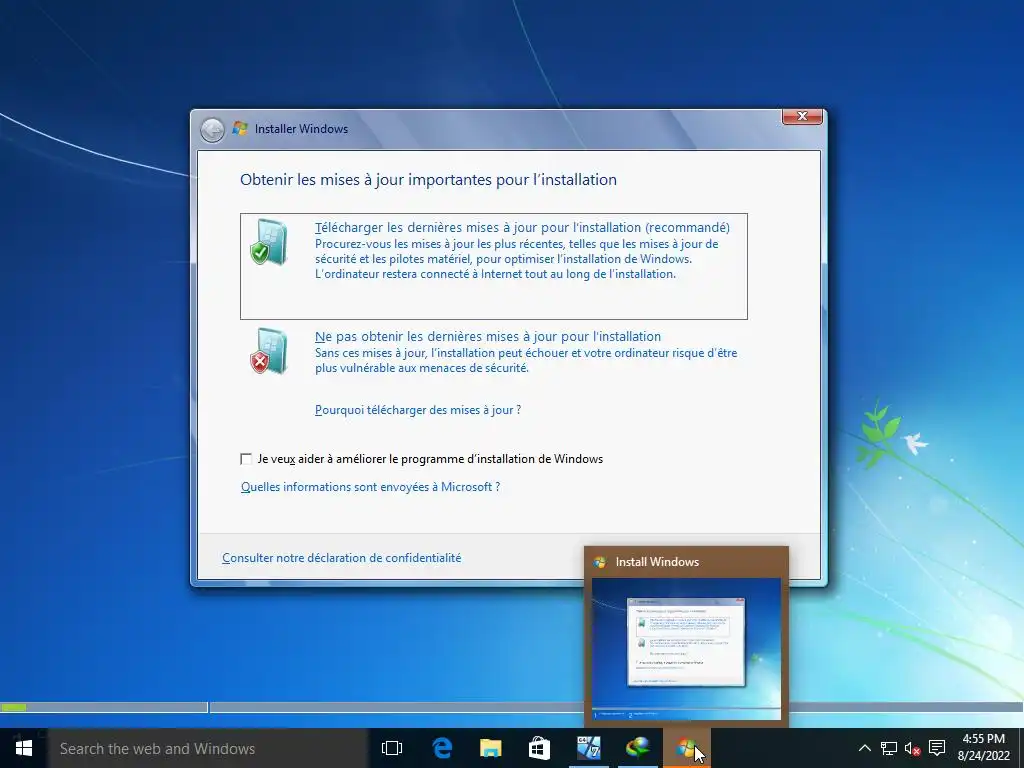Click the red shield no-updates icon

click(x=268, y=351)
